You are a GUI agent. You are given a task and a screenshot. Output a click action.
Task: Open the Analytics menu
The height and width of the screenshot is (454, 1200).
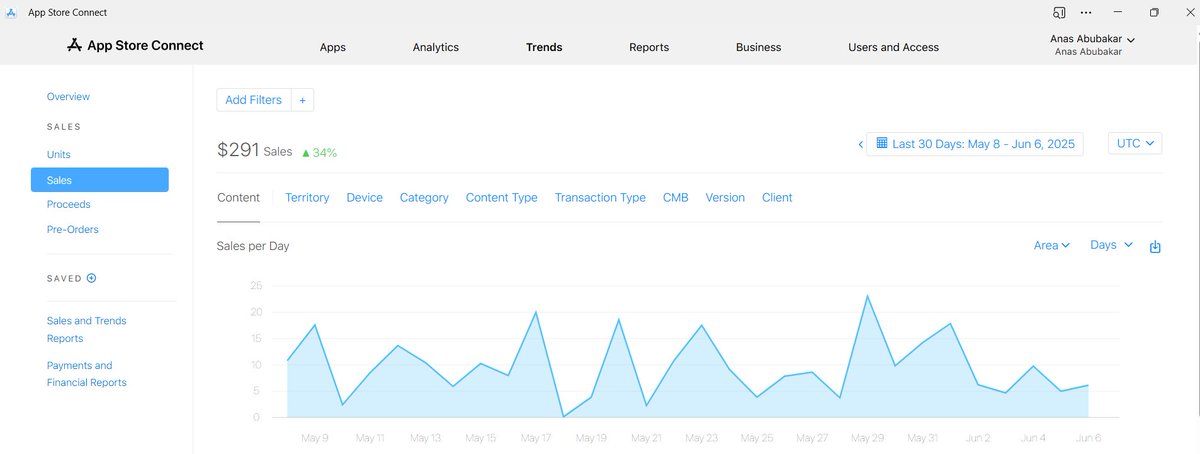(435, 47)
